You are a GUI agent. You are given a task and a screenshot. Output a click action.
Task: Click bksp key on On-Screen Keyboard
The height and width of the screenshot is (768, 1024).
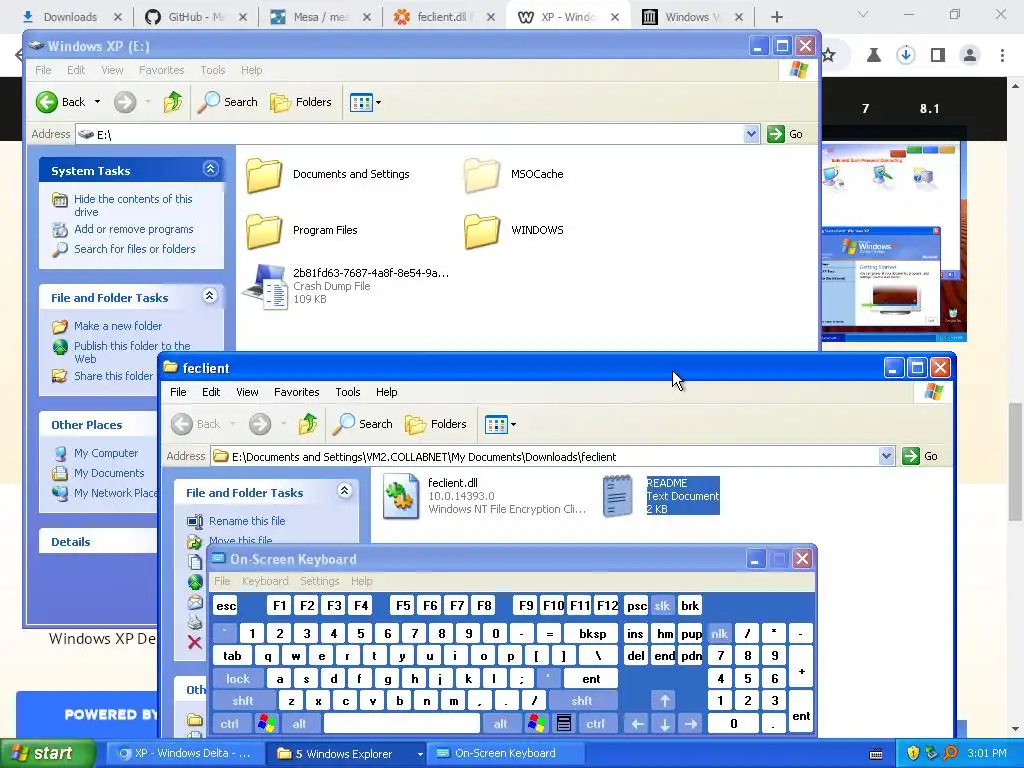(593, 633)
